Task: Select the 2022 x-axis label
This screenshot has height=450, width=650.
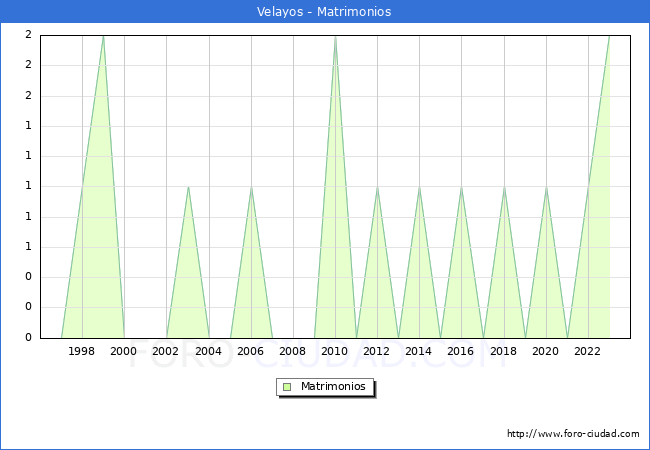Action: click(x=587, y=351)
